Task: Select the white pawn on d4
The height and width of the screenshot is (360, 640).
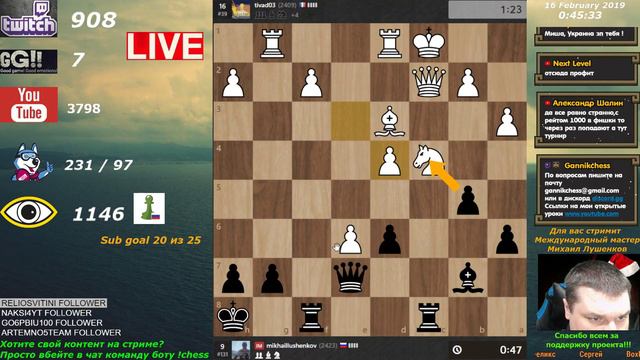Action: click(389, 161)
